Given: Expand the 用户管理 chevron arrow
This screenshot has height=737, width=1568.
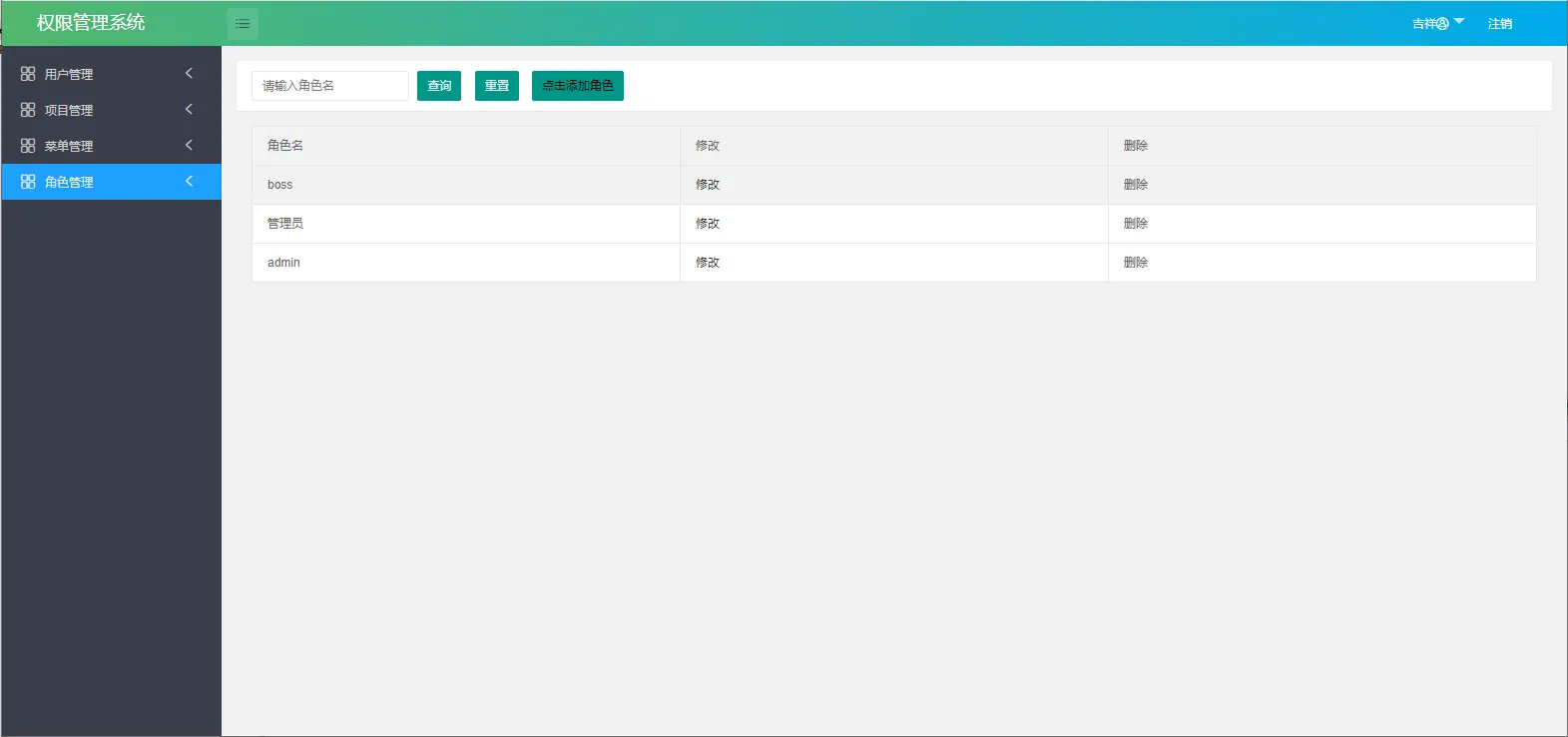Looking at the screenshot, I should (x=189, y=74).
